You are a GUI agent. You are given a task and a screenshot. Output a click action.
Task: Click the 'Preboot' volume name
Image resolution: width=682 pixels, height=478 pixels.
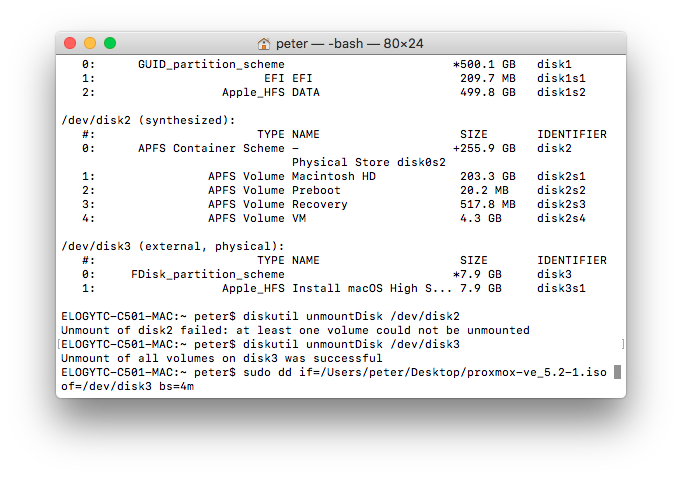pyautogui.click(x=316, y=190)
